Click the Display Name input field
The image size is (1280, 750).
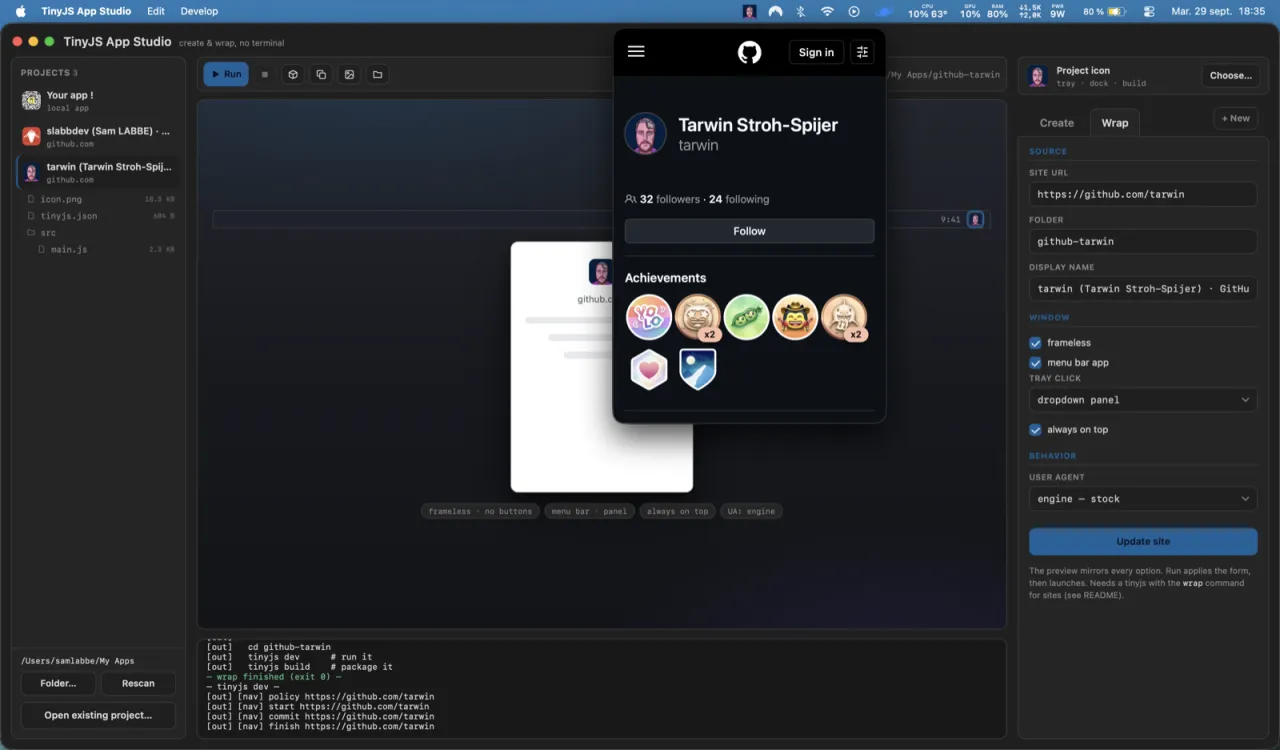pos(1143,288)
